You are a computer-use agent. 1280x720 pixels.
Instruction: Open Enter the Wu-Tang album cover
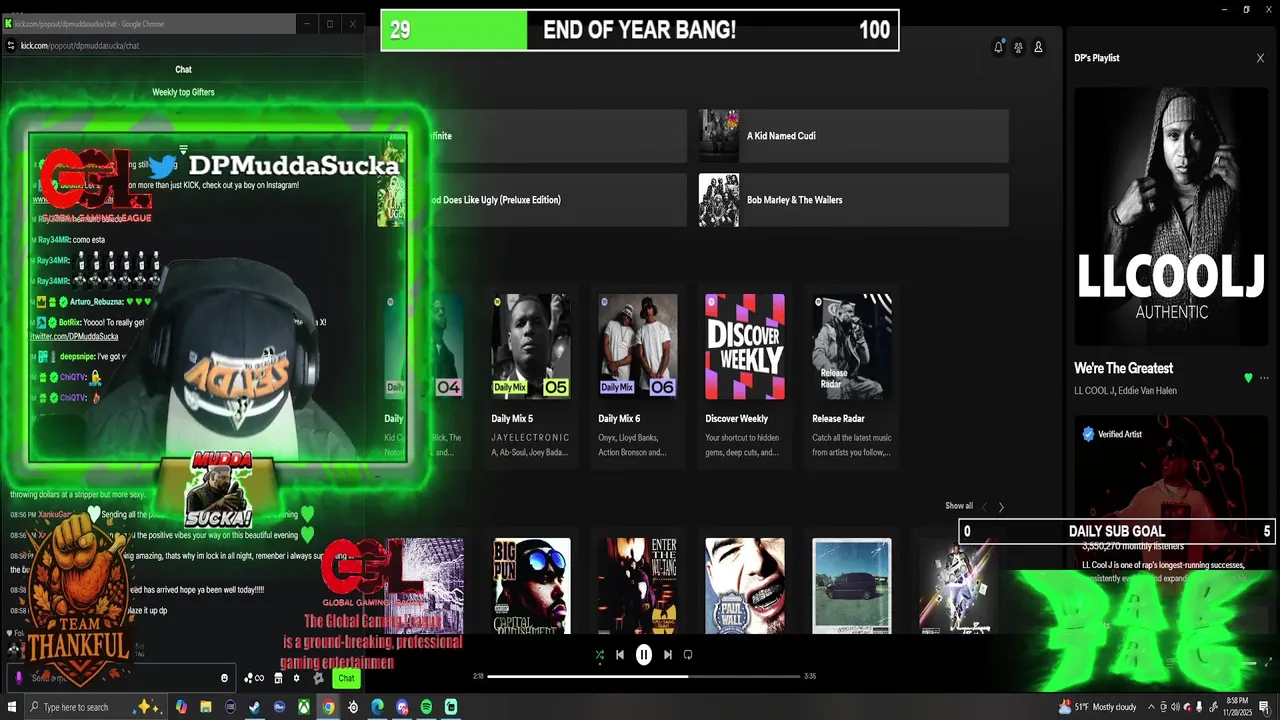(x=638, y=585)
